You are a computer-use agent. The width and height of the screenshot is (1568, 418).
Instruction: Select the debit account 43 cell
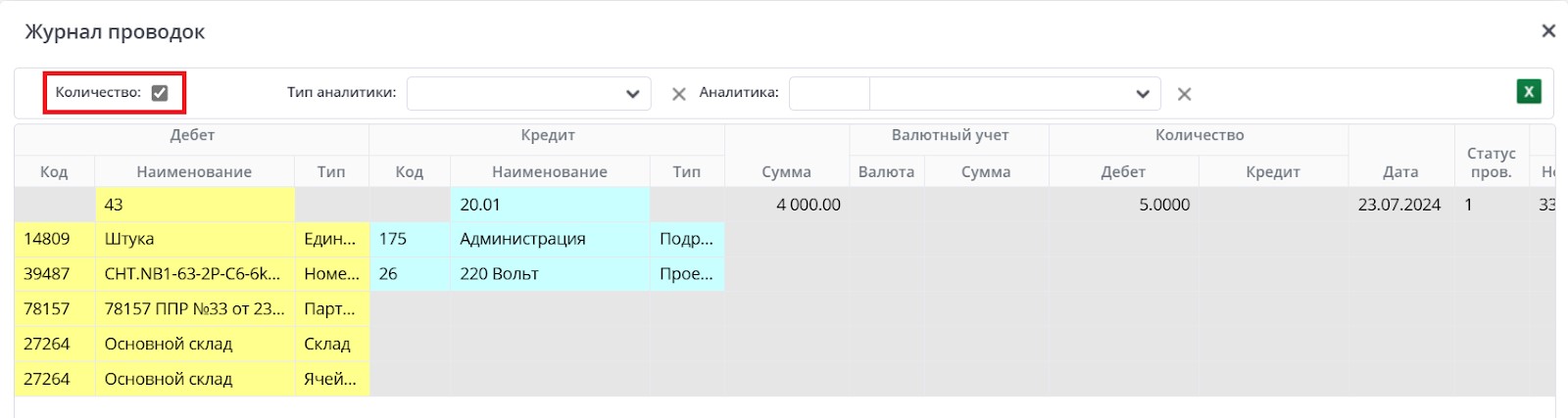click(x=194, y=205)
